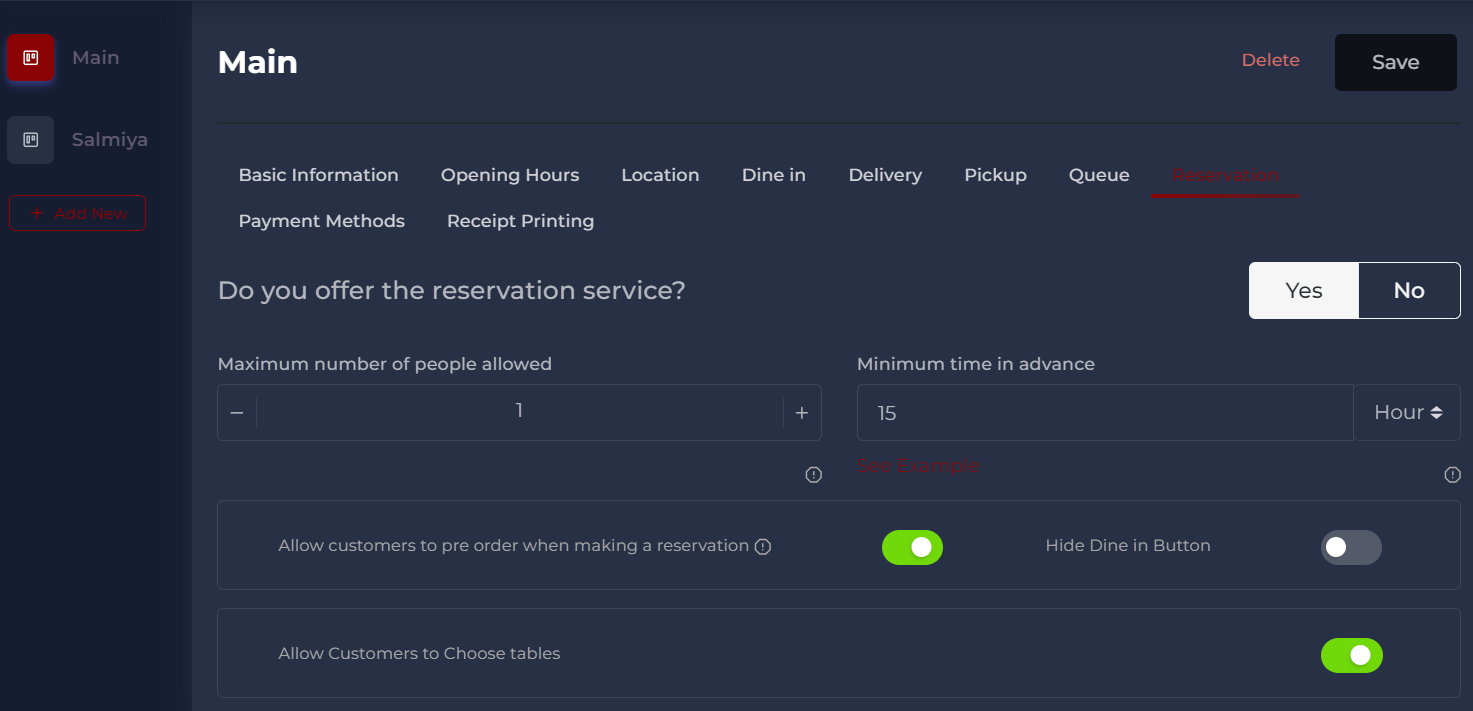
Task: Increase maximum people with the plus icon
Action: [801, 412]
